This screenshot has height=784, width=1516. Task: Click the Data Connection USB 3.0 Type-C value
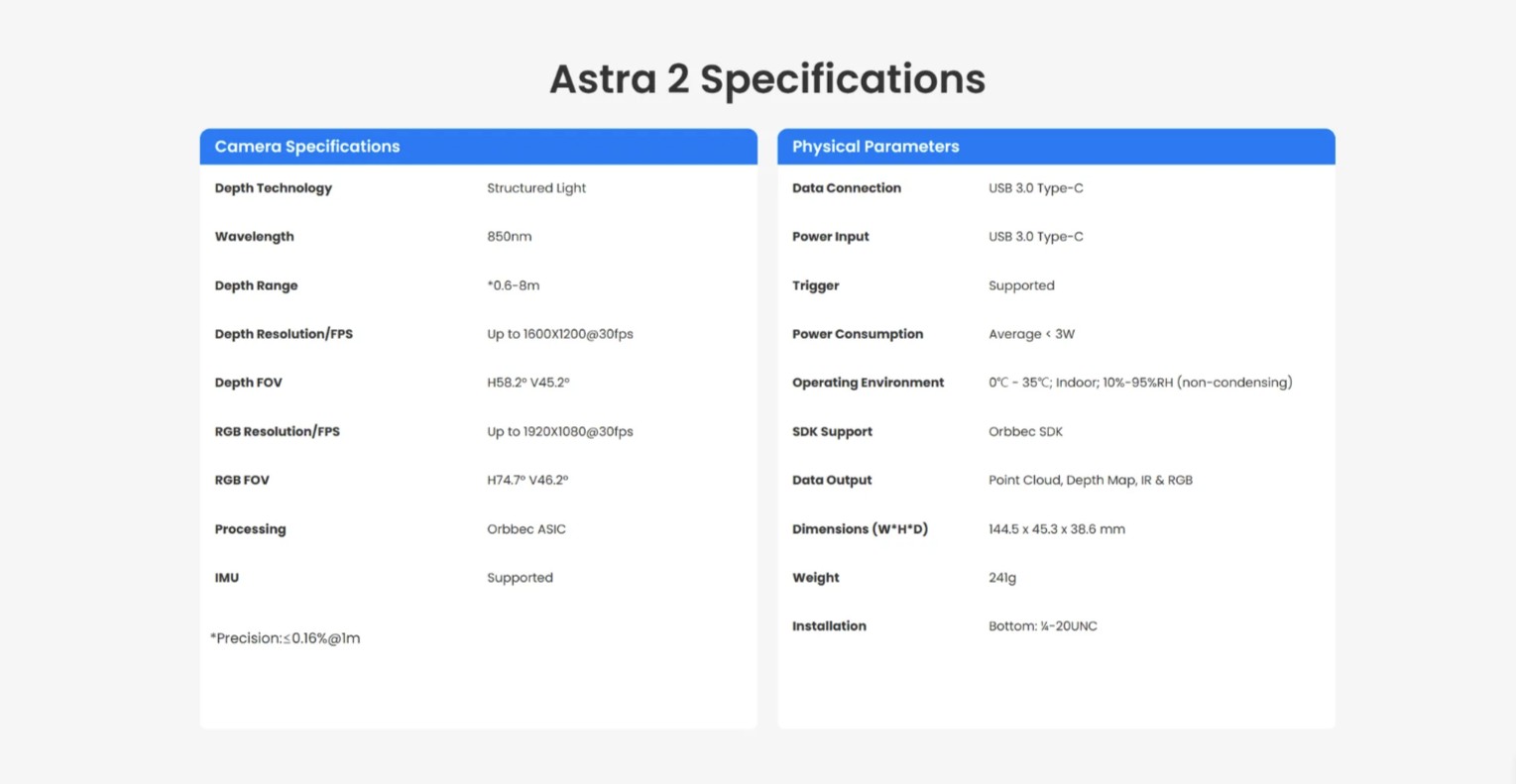point(1036,188)
